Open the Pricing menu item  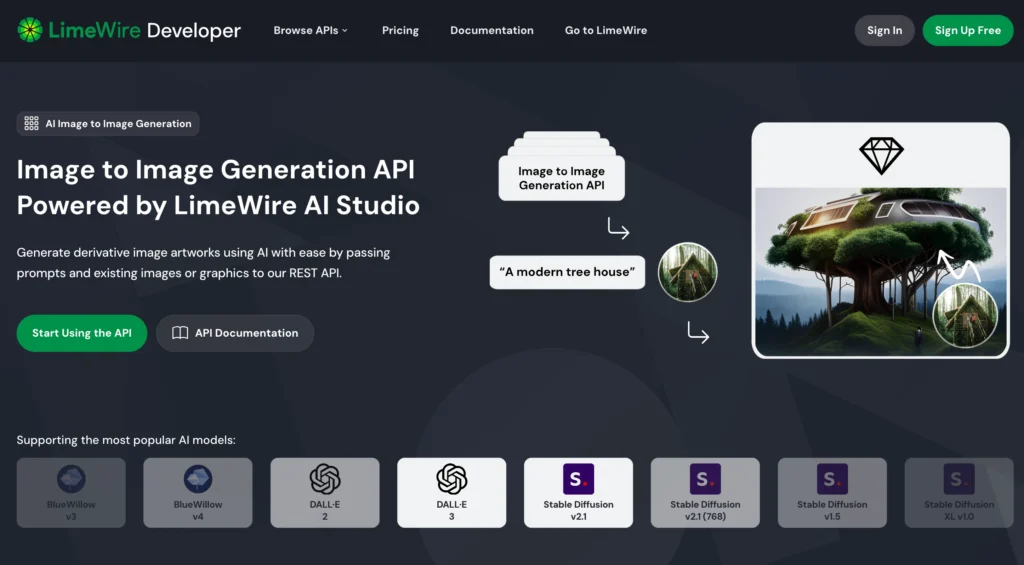[400, 30]
